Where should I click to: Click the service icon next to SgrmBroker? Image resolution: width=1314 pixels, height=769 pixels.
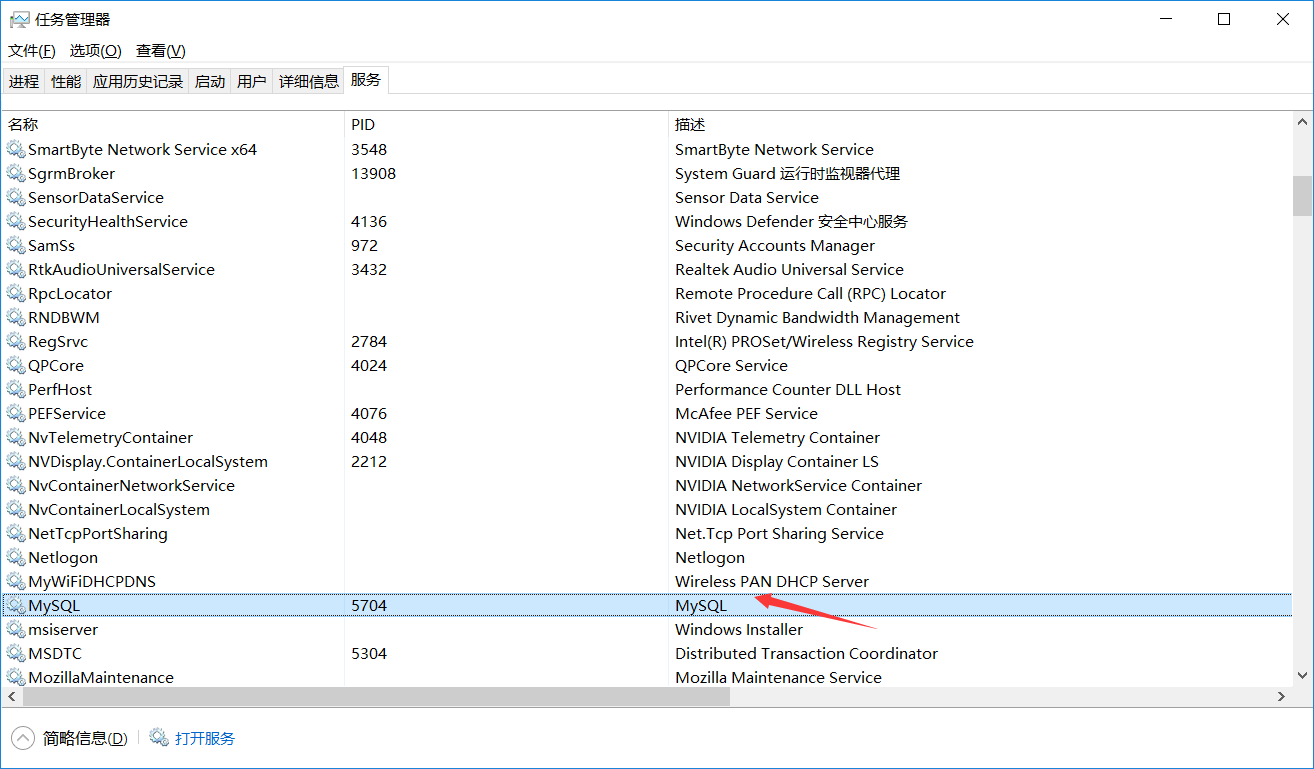click(x=15, y=174)
